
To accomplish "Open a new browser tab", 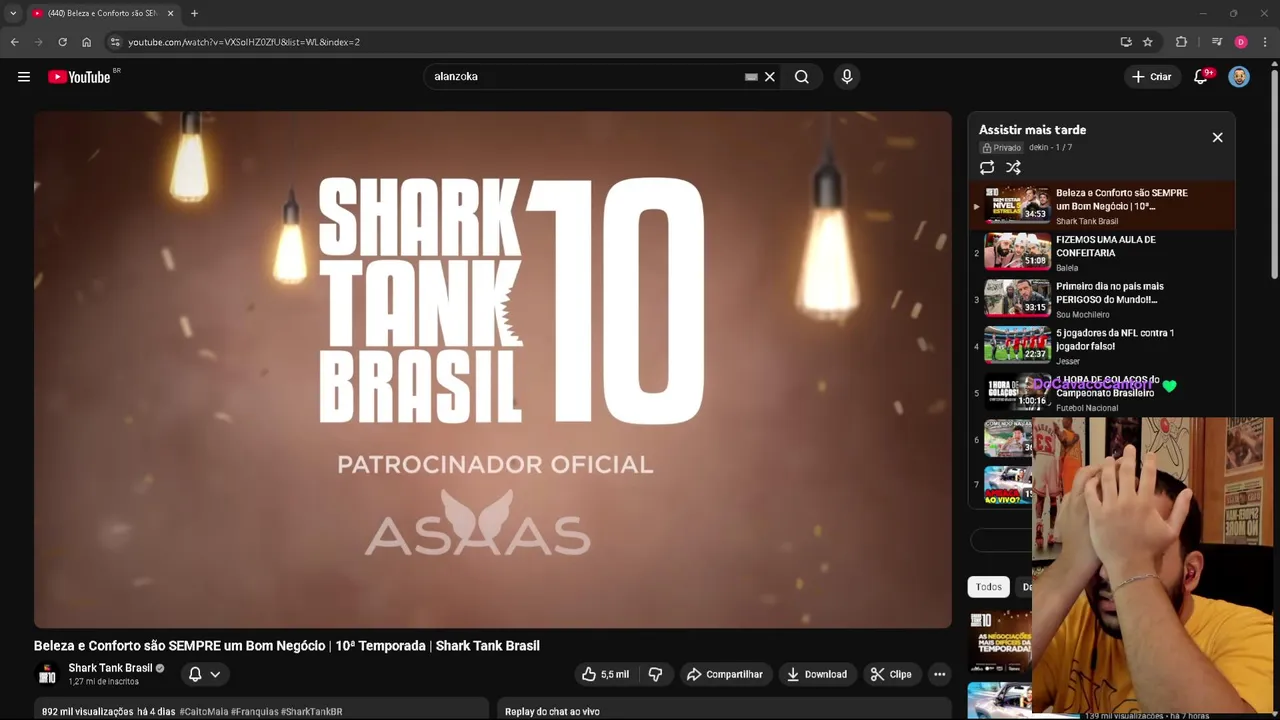I will [x=194, y=13].
